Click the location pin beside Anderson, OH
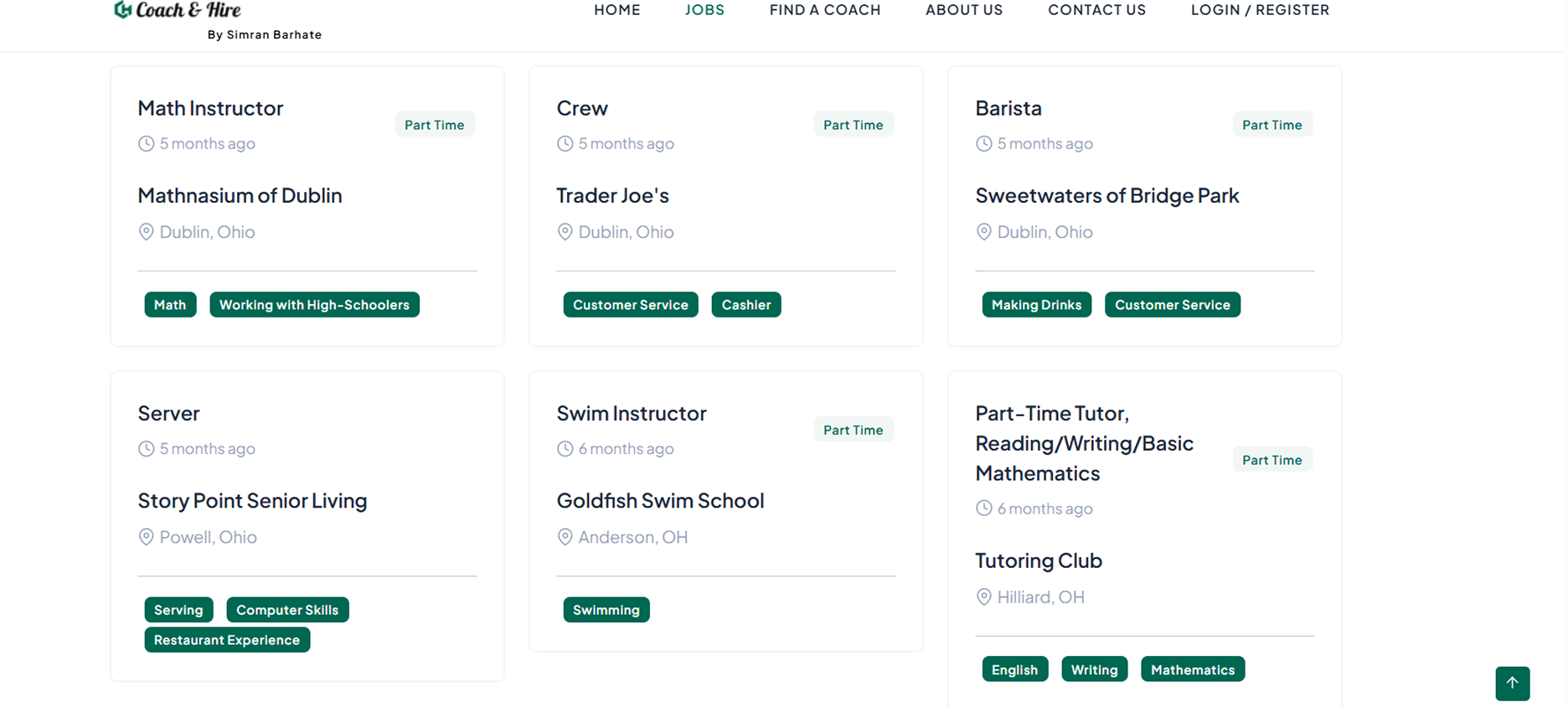This screenshot has height=707, width=1568. click(x=565, y=537)
